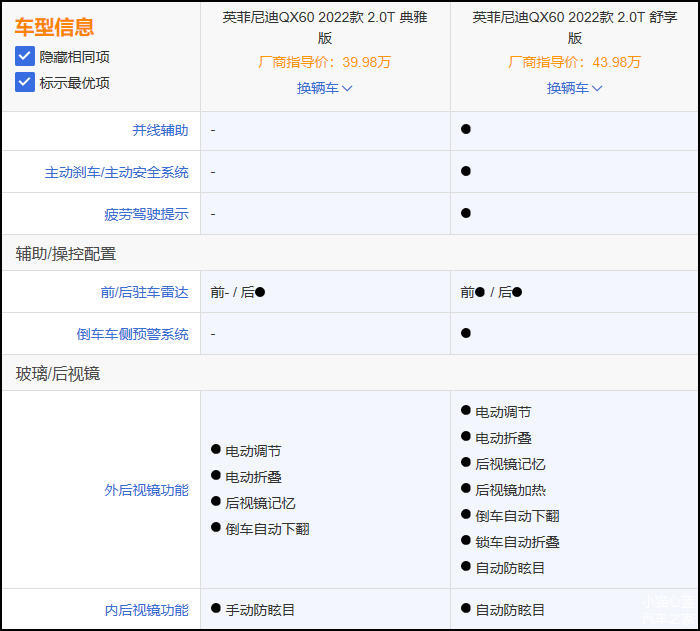Click 后视镜加热 in the 舒享版 column

[x=510, y=490]
